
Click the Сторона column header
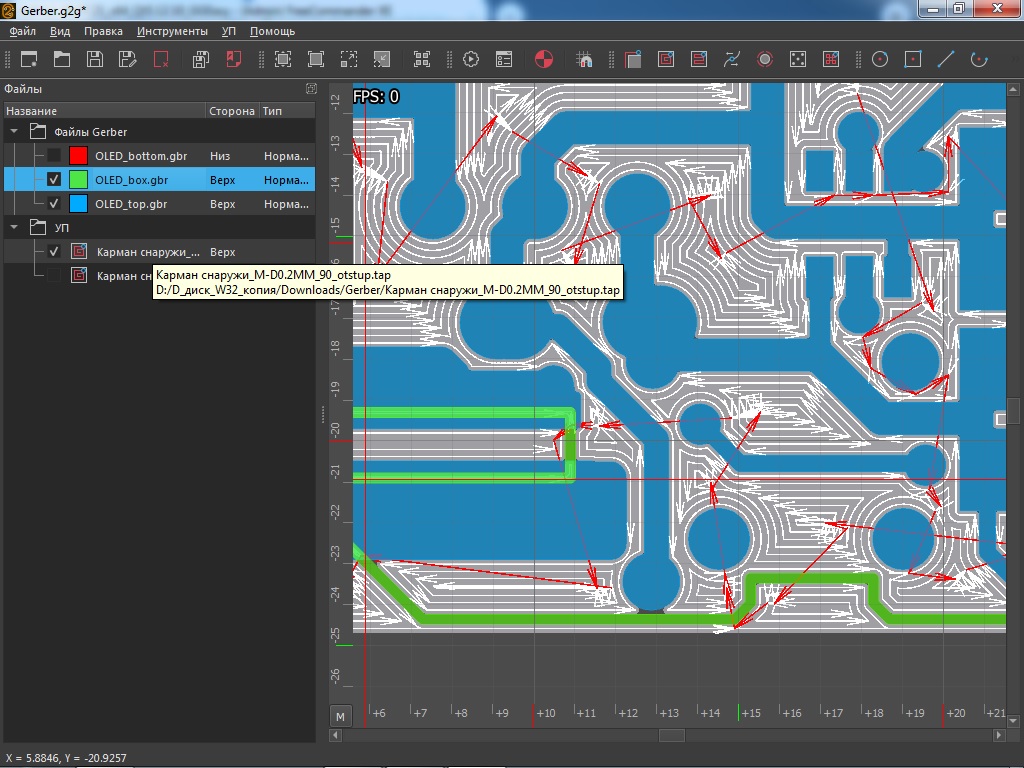click(231, 111)
